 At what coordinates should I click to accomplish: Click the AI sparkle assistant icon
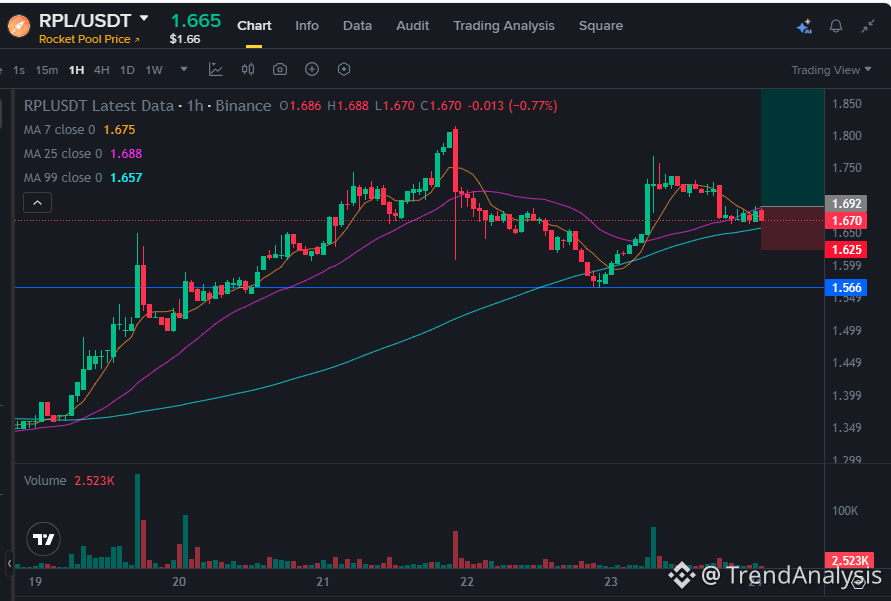804,26
